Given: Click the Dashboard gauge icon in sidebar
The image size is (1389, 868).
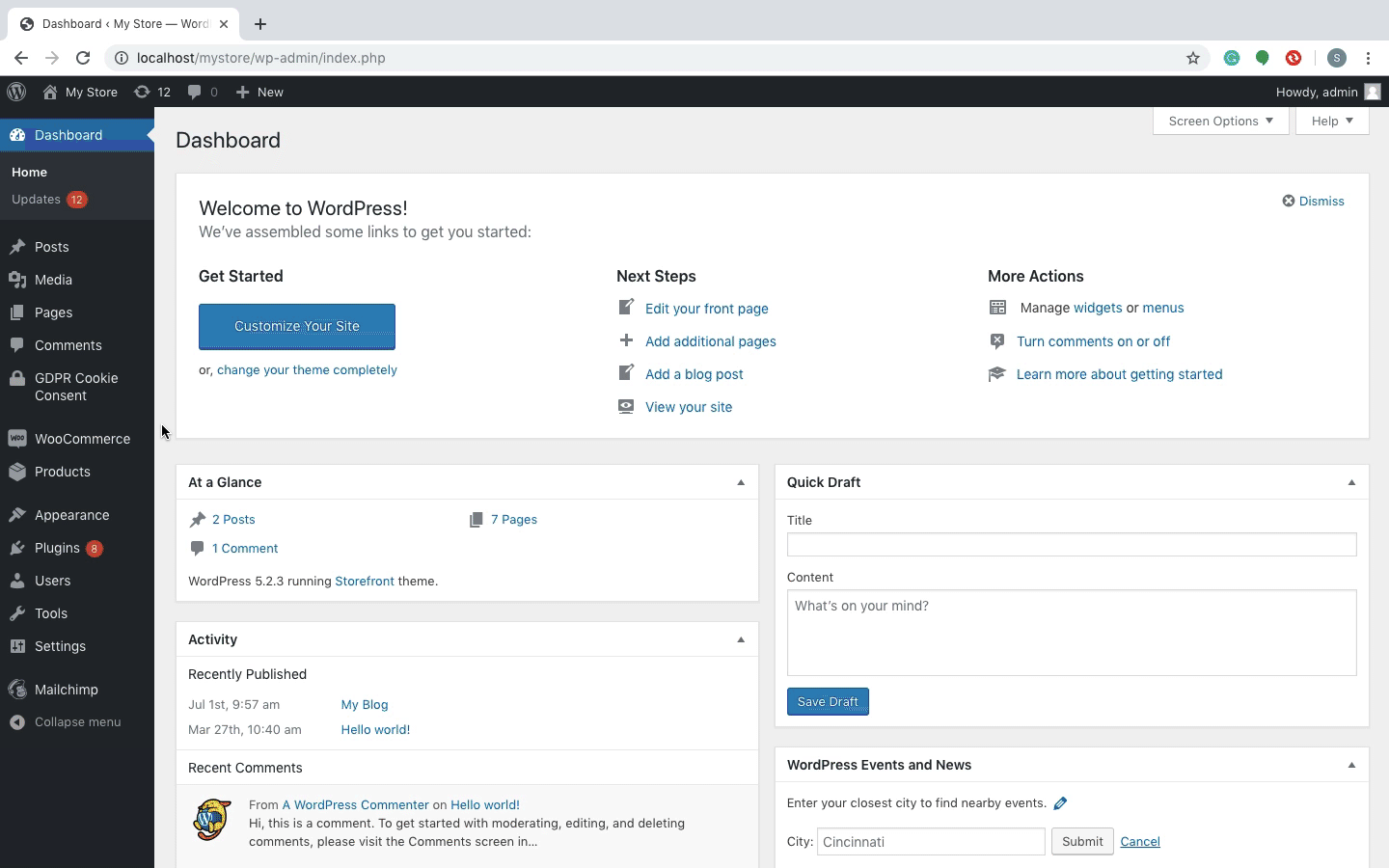Looking at the screenshot, I should coord(17,135).
